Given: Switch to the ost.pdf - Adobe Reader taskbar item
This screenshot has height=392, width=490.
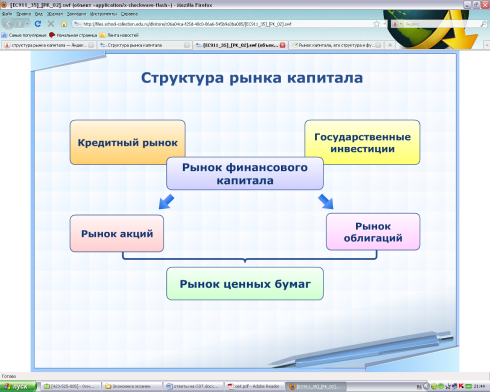Looking at the screenshot, I should (x=254, y=387).
